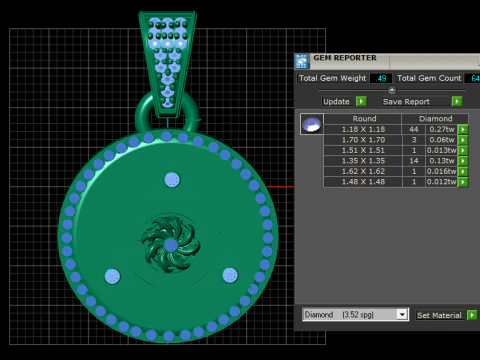Click the Total Gem Weight label
The image size is (480, 360).
click(x=332, y=78)
